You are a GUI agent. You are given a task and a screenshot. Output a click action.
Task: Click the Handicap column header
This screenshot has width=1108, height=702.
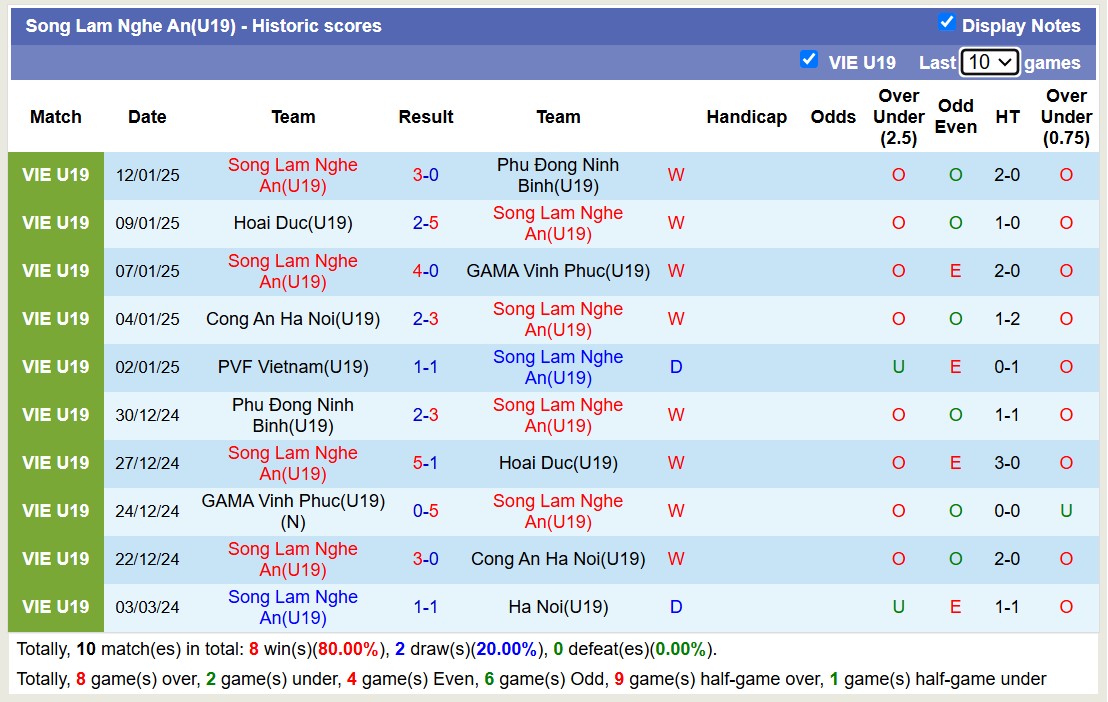tap(747, 117)
